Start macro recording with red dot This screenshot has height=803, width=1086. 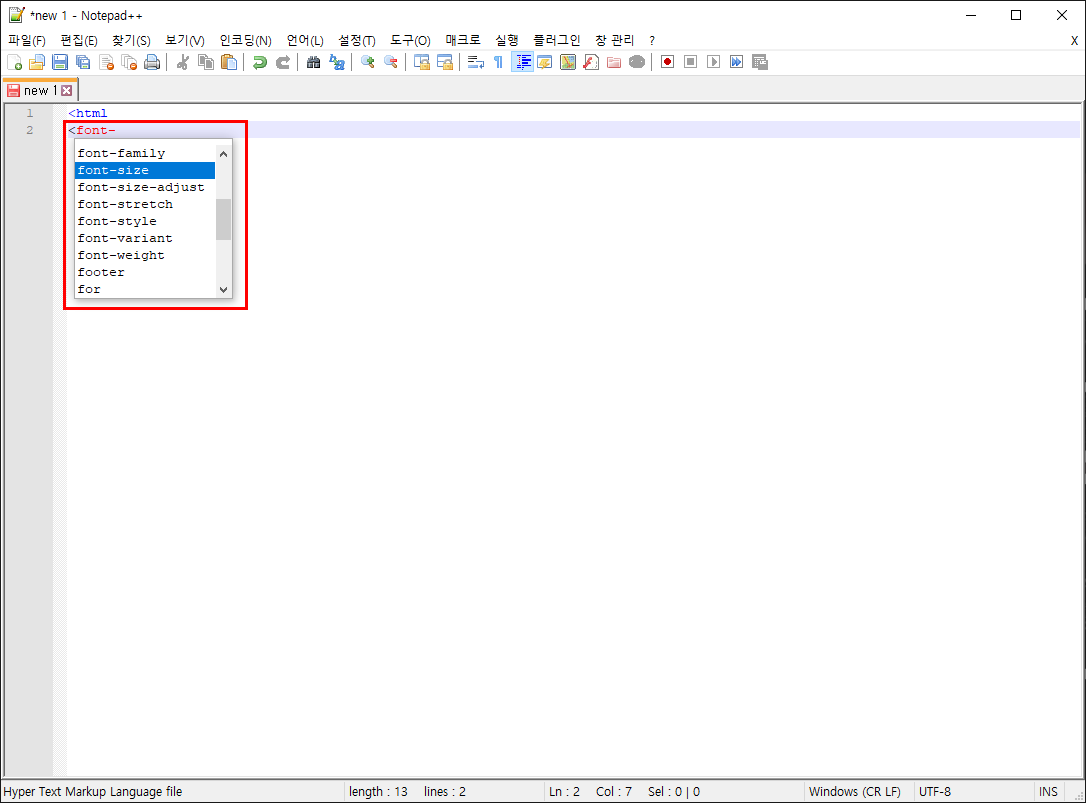click(668, 62)
